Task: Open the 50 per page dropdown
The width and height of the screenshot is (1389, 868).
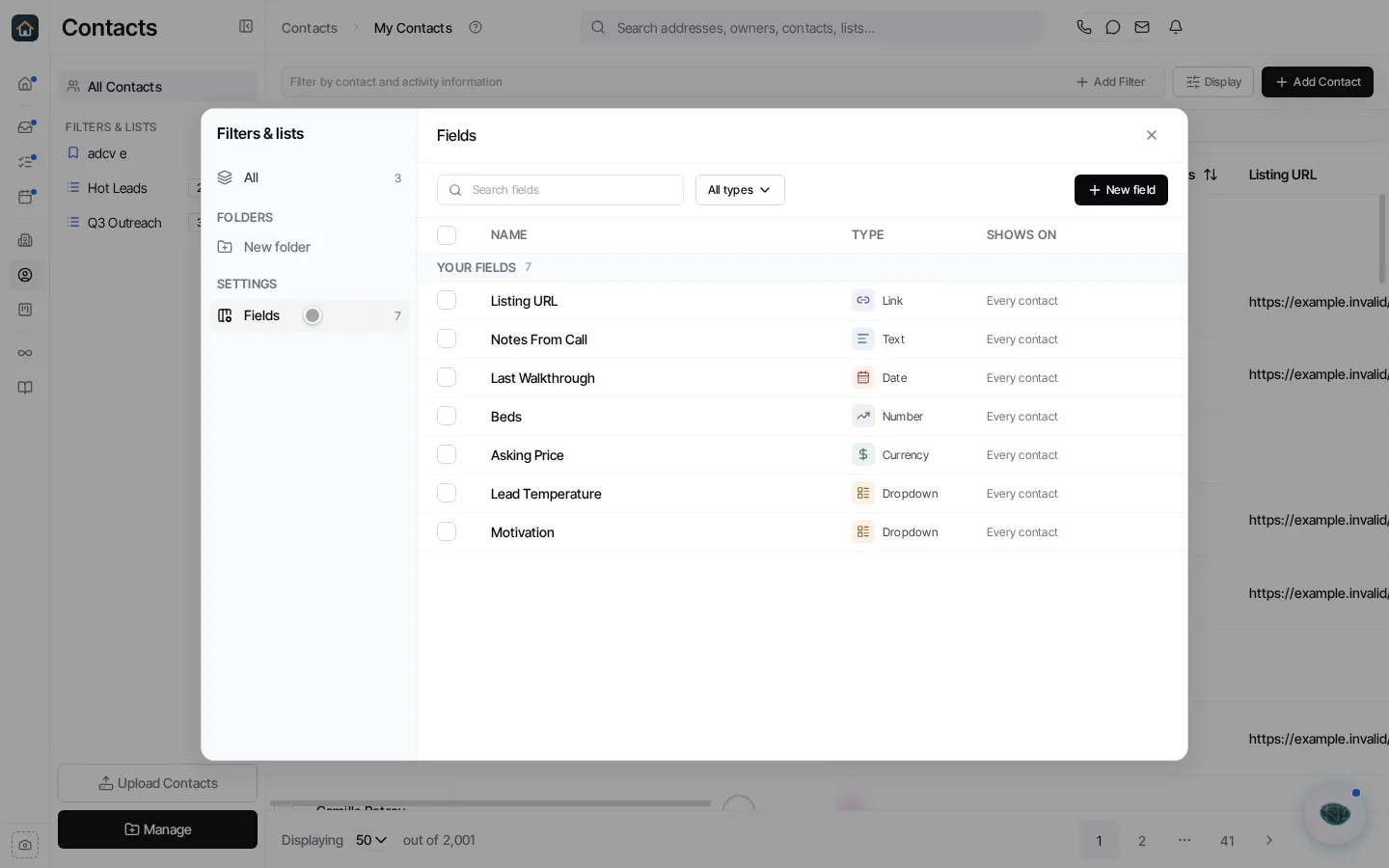Action: tap(371, 840)
